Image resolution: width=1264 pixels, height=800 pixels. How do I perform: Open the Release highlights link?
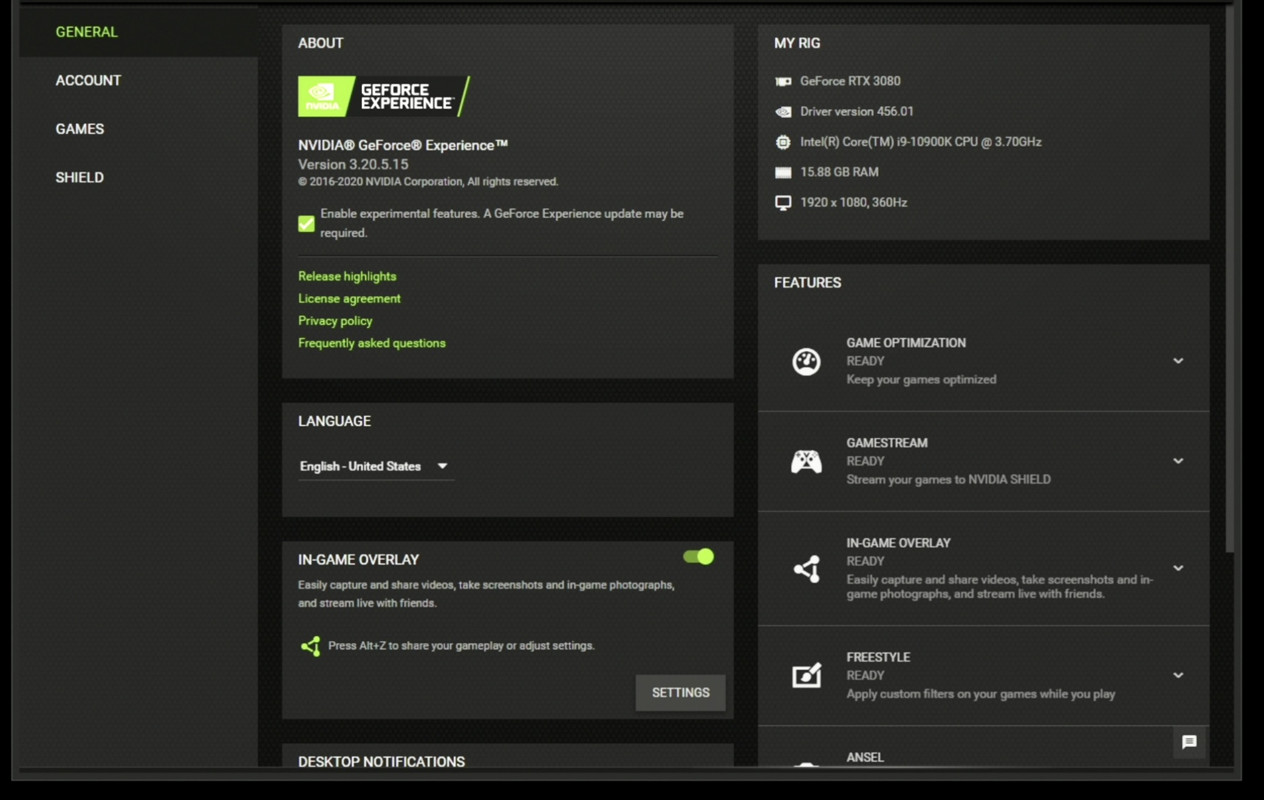347,276
